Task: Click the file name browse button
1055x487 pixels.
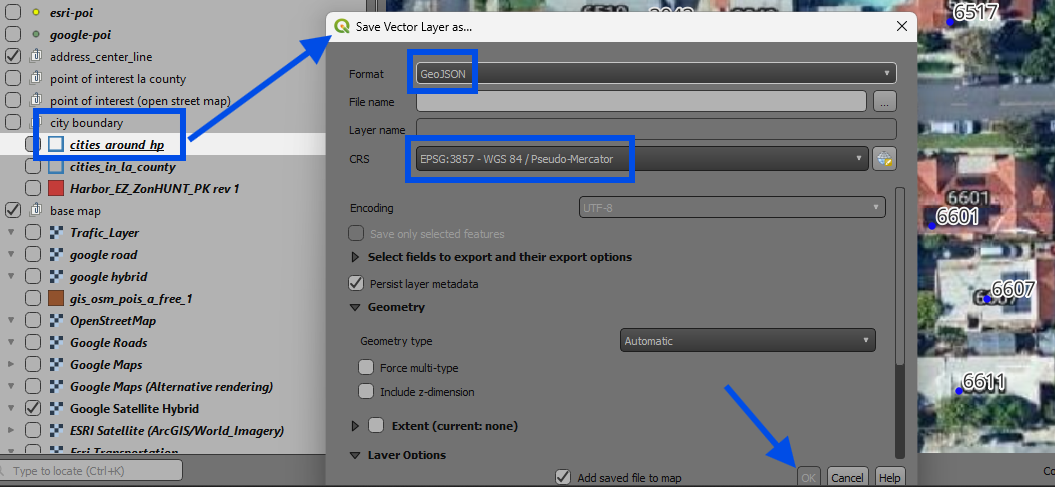Action: pyautogui.click(x=883, y=101)
